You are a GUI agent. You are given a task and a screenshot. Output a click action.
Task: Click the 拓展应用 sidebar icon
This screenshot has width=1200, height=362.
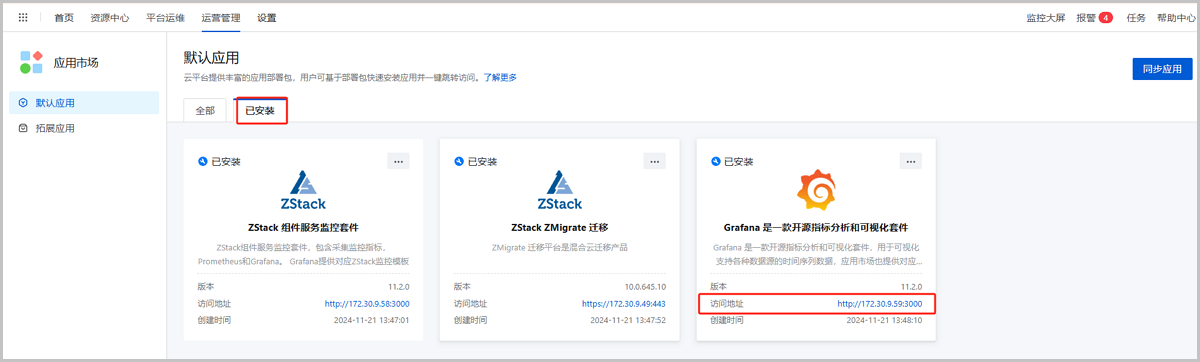click(x=23, y=128)
